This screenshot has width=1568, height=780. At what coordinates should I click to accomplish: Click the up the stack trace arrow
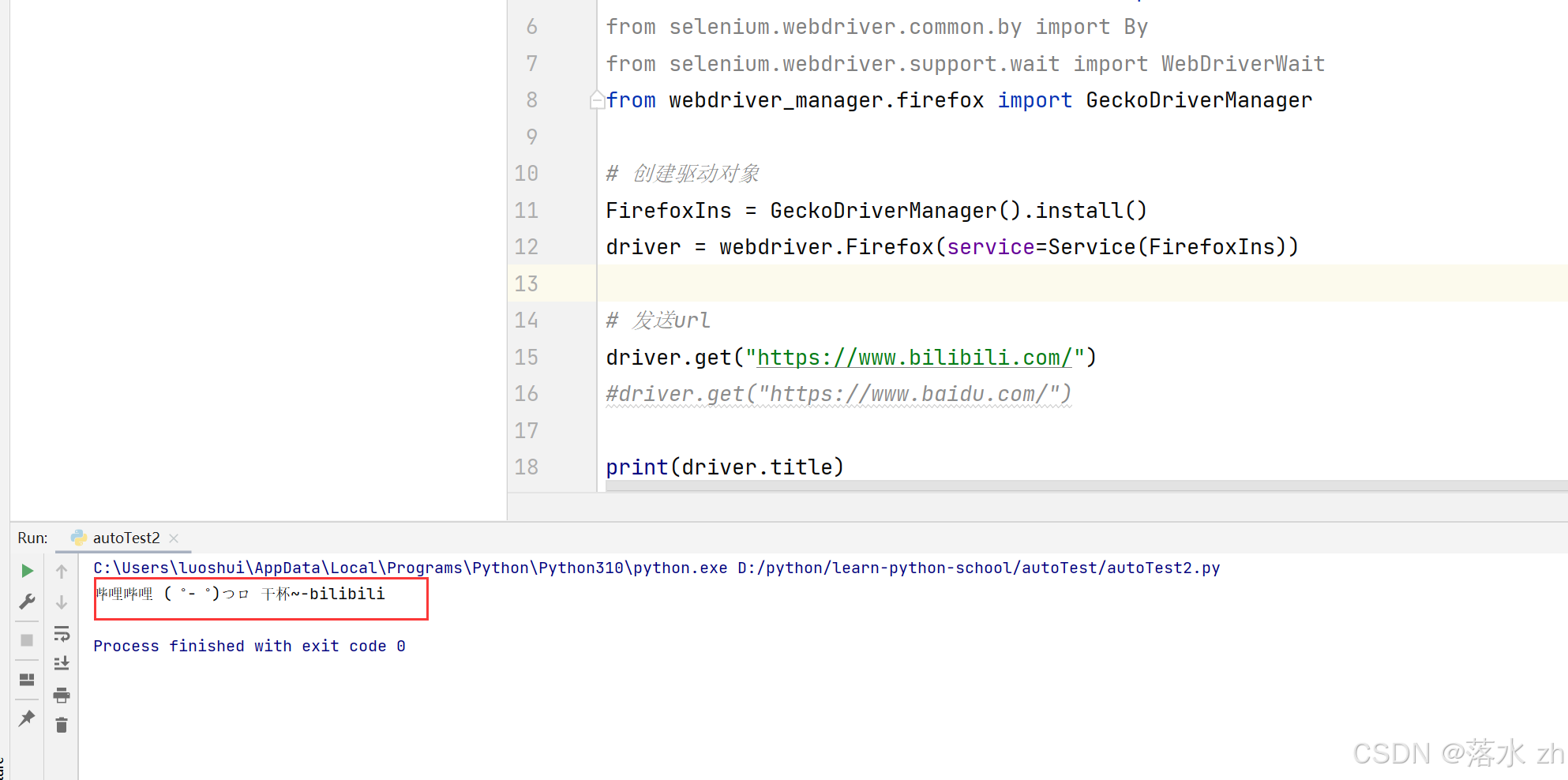click(x=62, y=571)
